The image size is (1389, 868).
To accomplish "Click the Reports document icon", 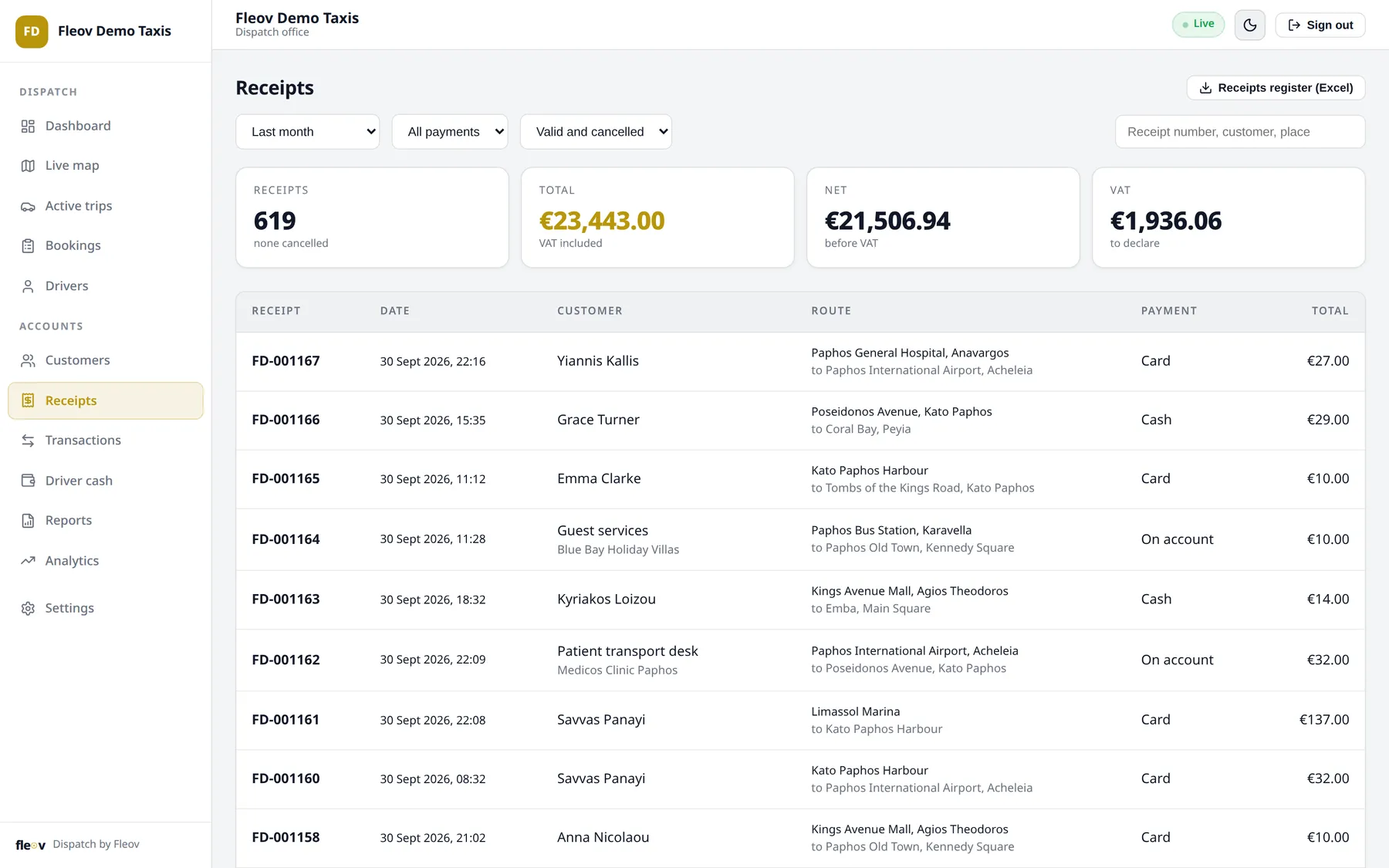I will (28, 521).
